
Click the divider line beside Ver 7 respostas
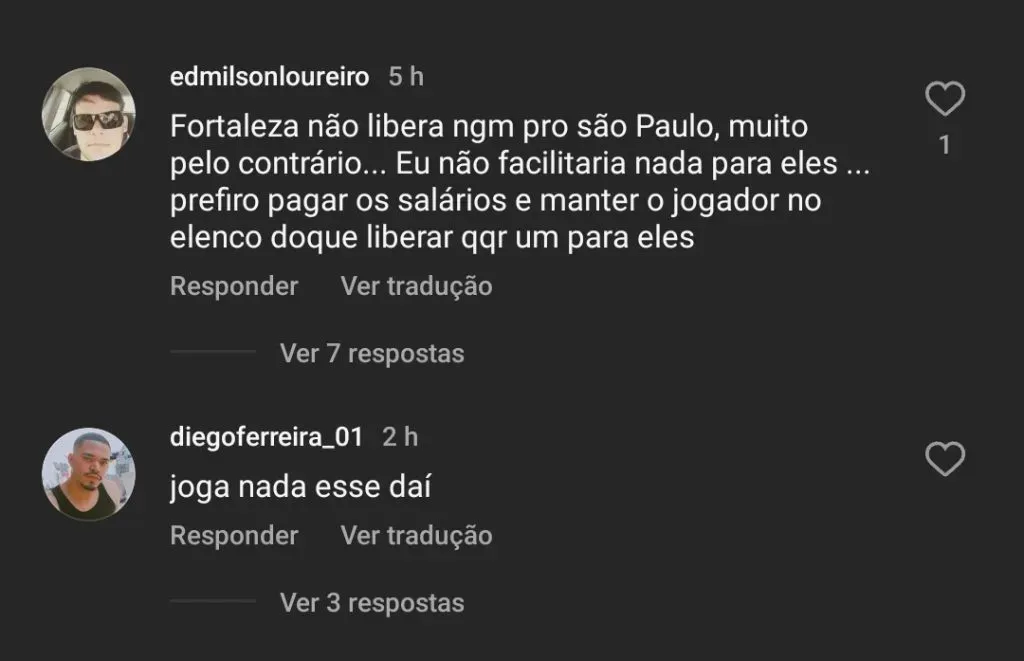(x=213, y=351)
